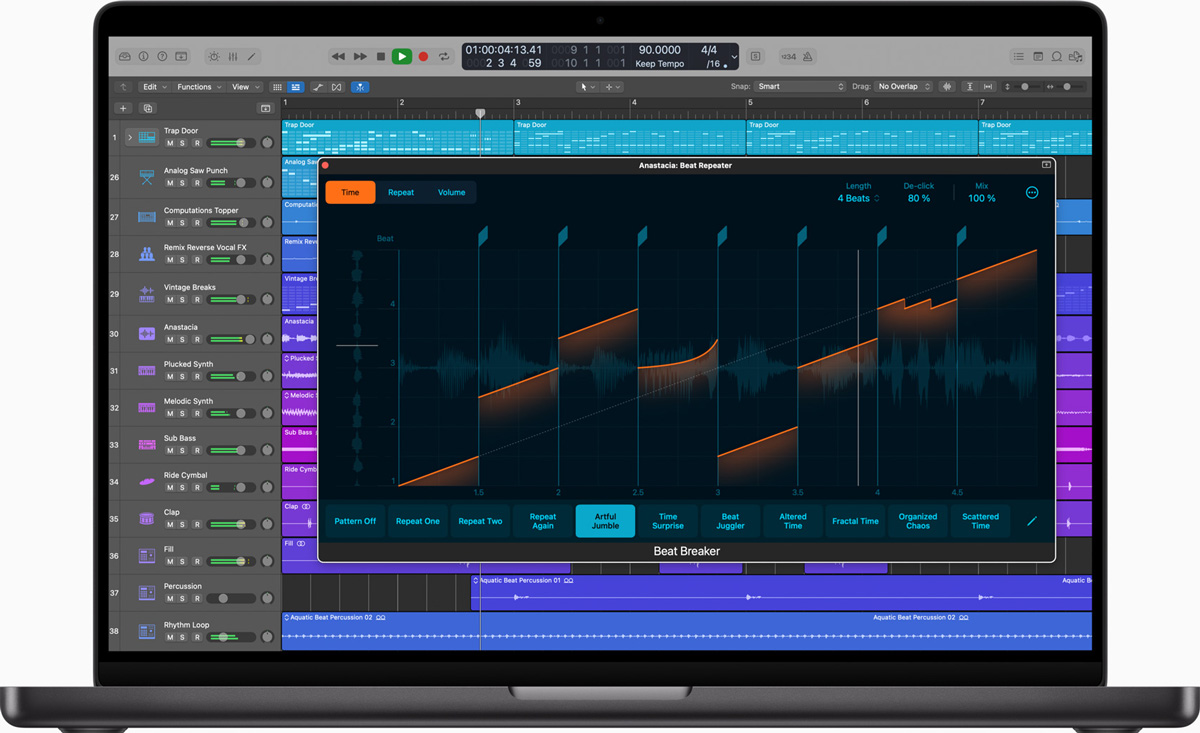Switch to Volume tab in Beat Breaker
The width and height of the screenshot is (1200, 733).
(451, 192)
